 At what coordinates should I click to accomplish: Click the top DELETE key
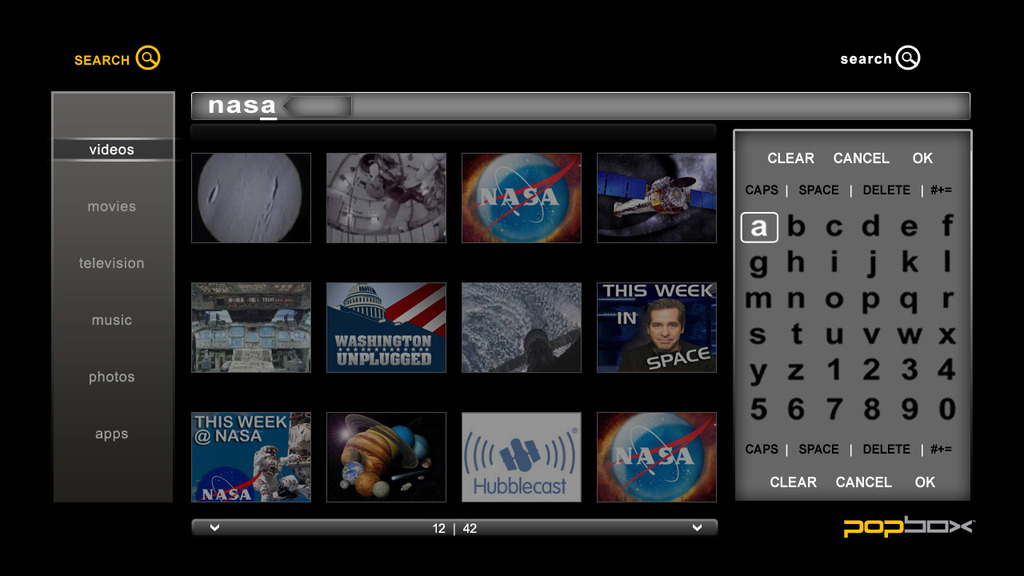click(x=886, y=190)
